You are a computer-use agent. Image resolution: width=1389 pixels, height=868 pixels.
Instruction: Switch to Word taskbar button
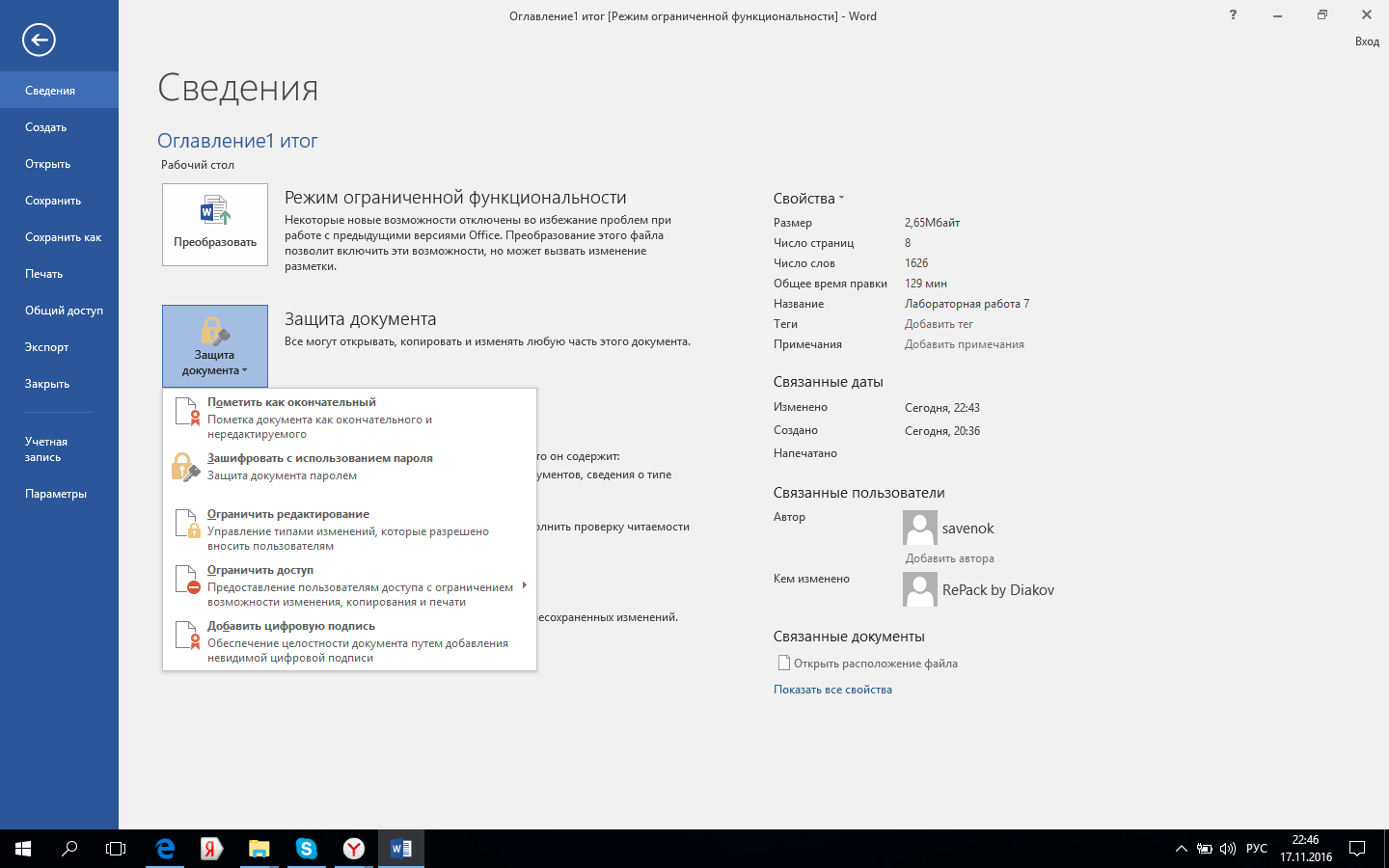pos(401,849)
